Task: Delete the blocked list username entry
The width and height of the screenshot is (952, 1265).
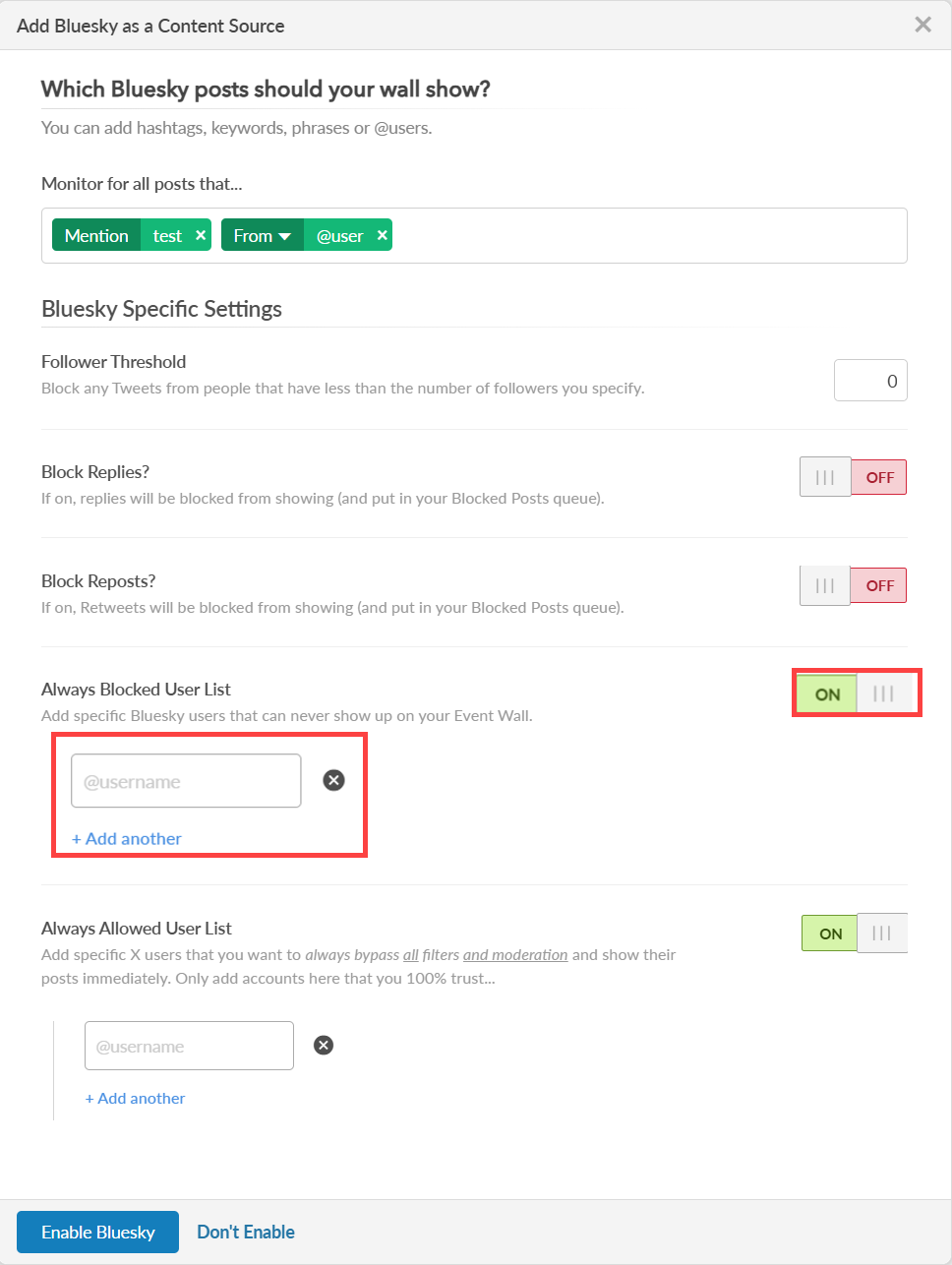Action: [334, 780]
